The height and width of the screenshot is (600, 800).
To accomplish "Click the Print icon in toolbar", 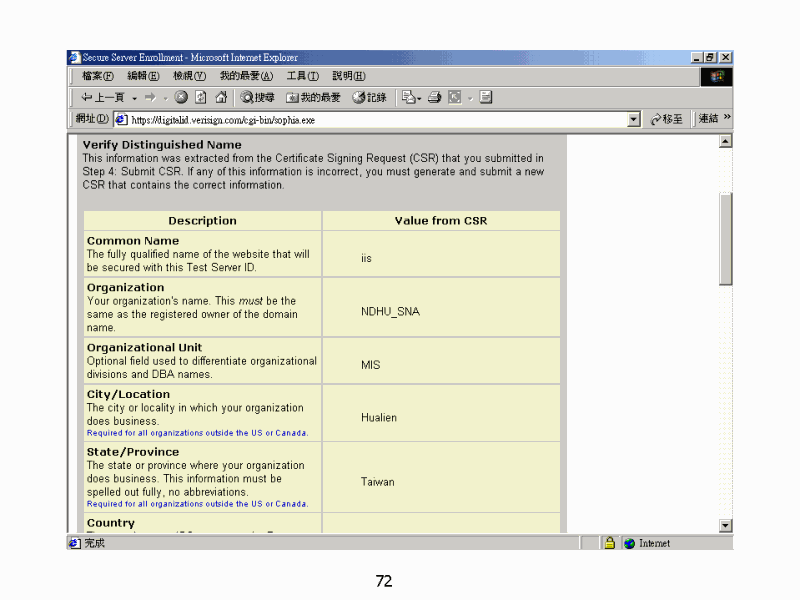I will pos(435,97).
